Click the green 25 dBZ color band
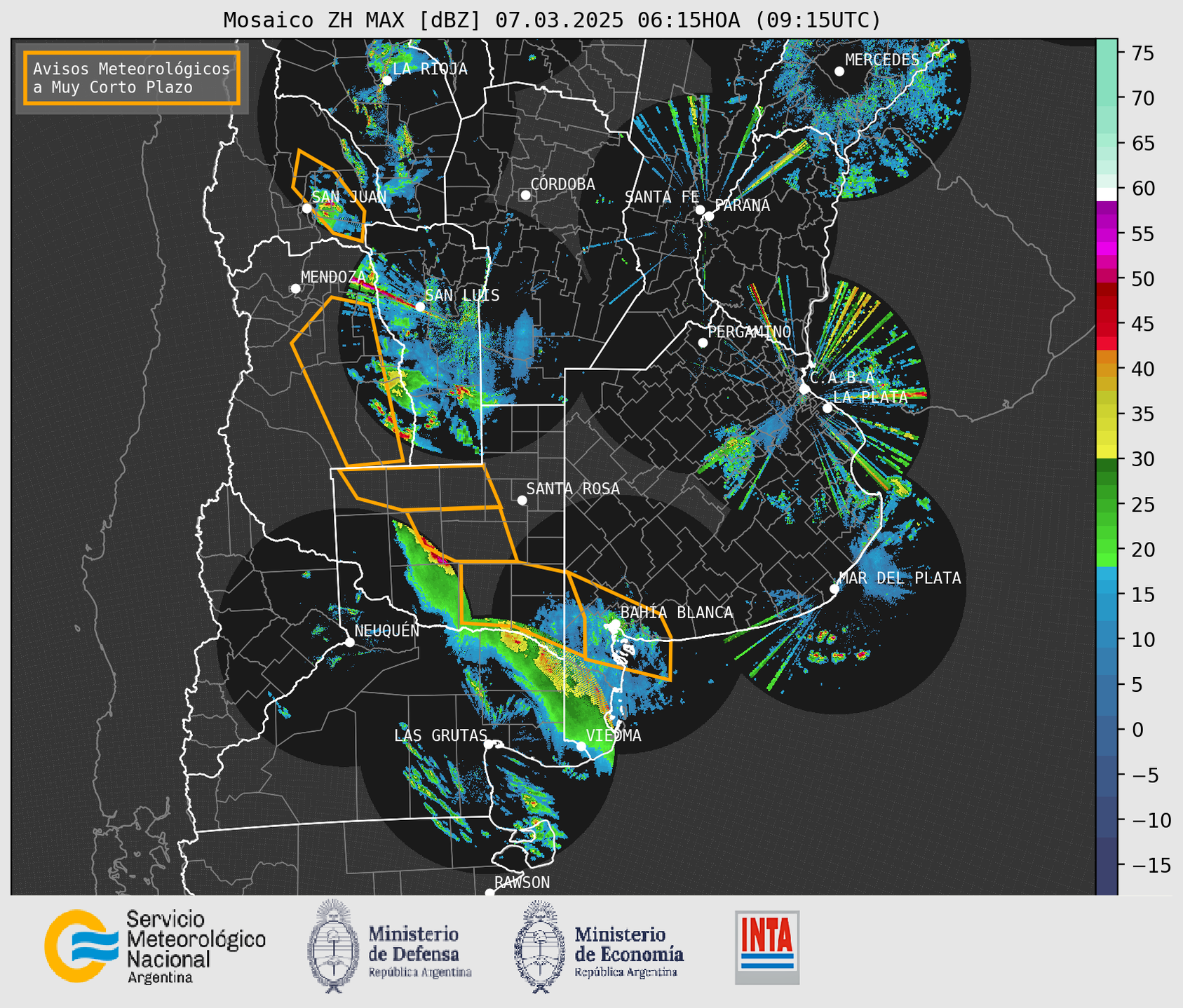 pyautogui.click(x=1107, y=505)
